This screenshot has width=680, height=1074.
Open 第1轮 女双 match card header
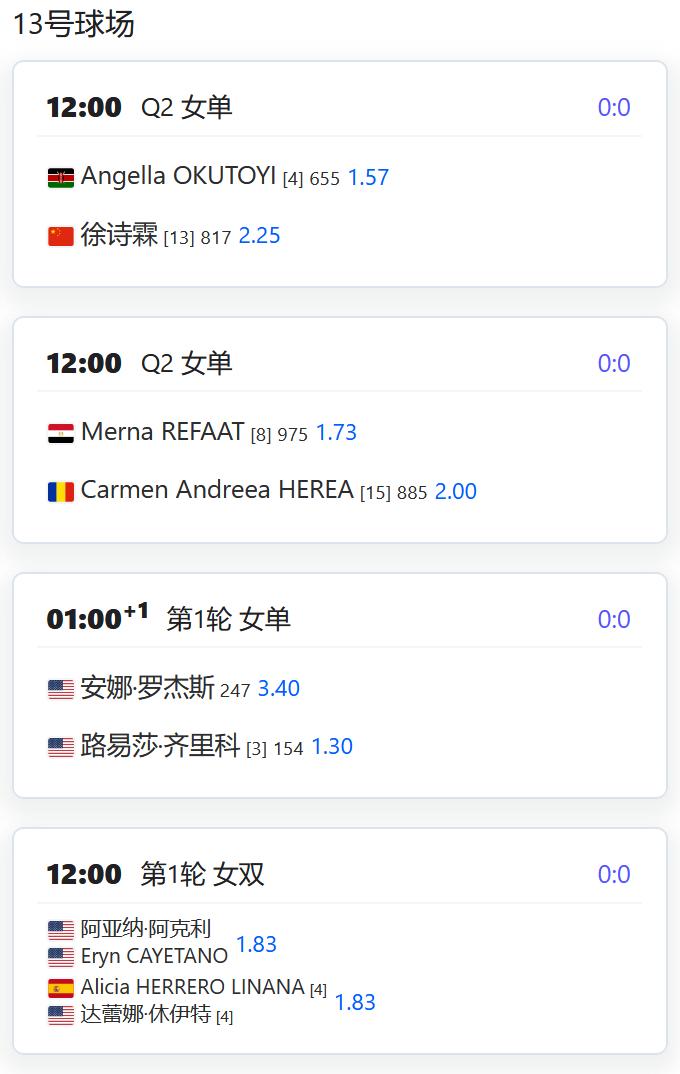coord(340,875)
